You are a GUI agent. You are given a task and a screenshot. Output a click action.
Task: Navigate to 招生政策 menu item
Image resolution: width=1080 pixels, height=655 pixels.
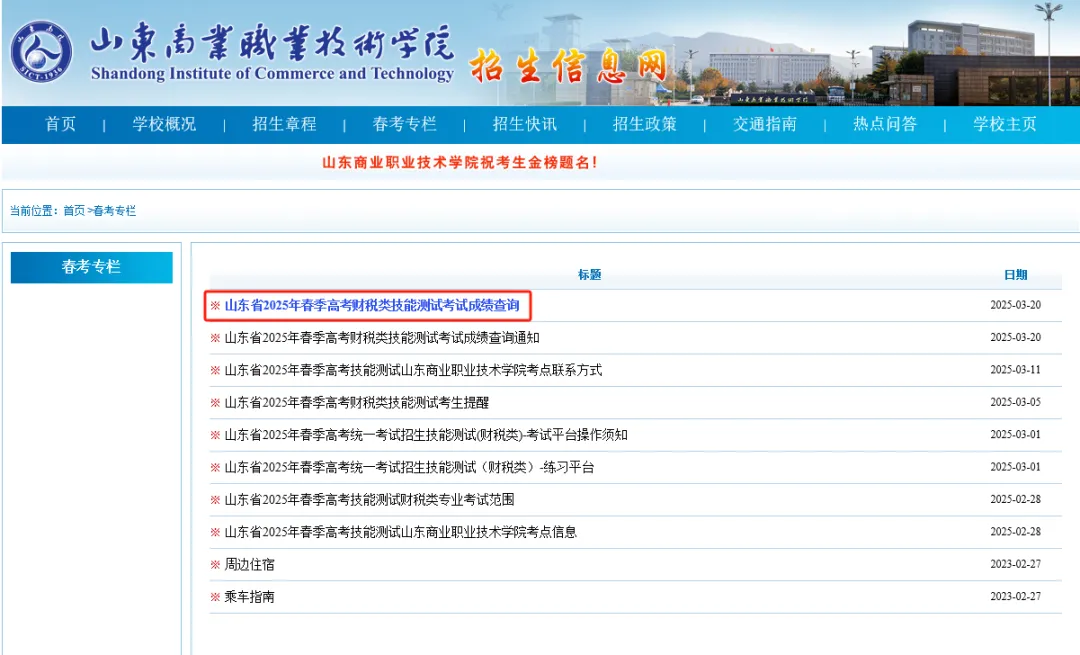pos(644,125)
